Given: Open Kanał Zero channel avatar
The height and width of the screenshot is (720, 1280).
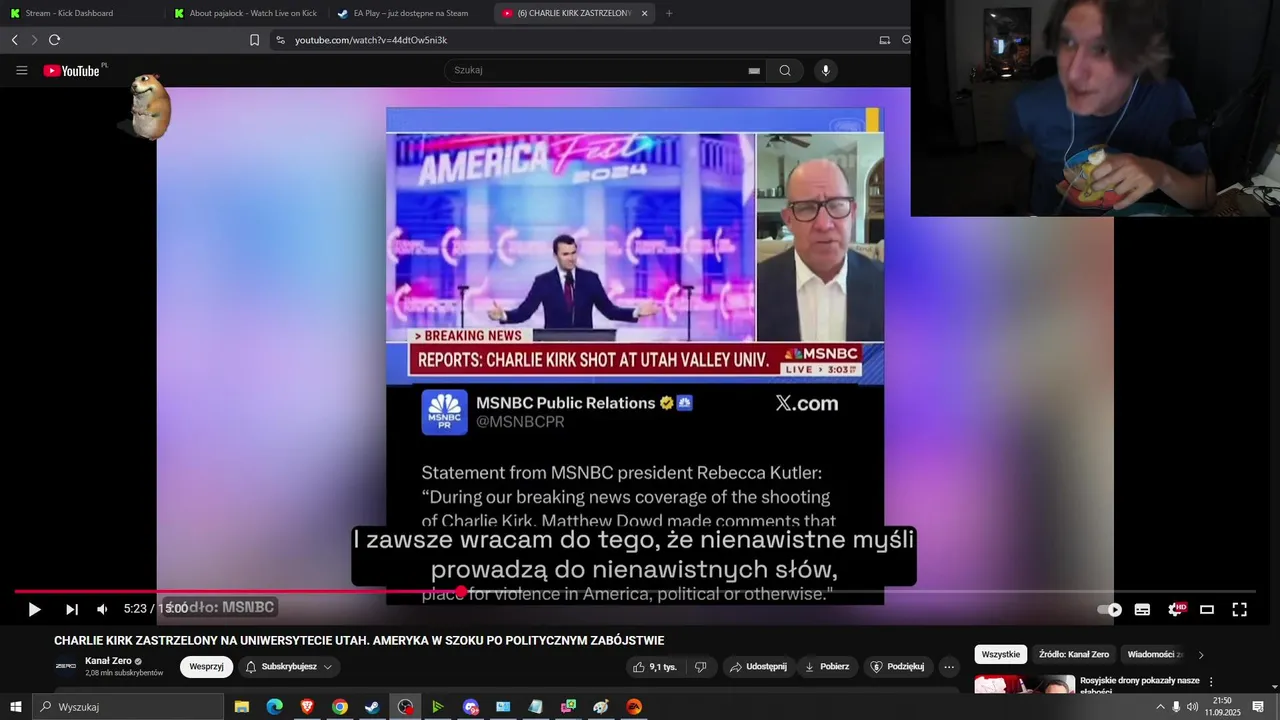Looking at the screenshot, I should 66,666.
